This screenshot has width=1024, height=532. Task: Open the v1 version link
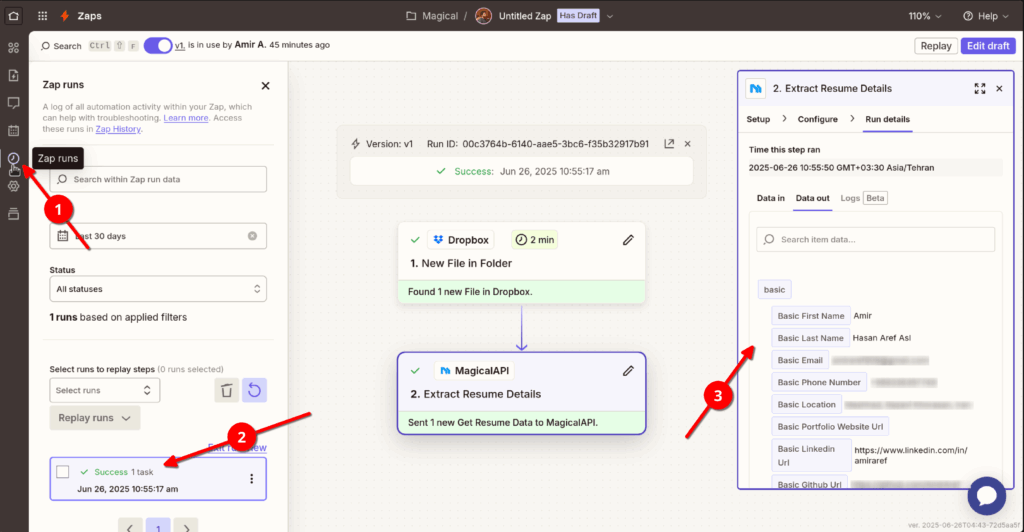pyautogui.click(x=180, y=45)
